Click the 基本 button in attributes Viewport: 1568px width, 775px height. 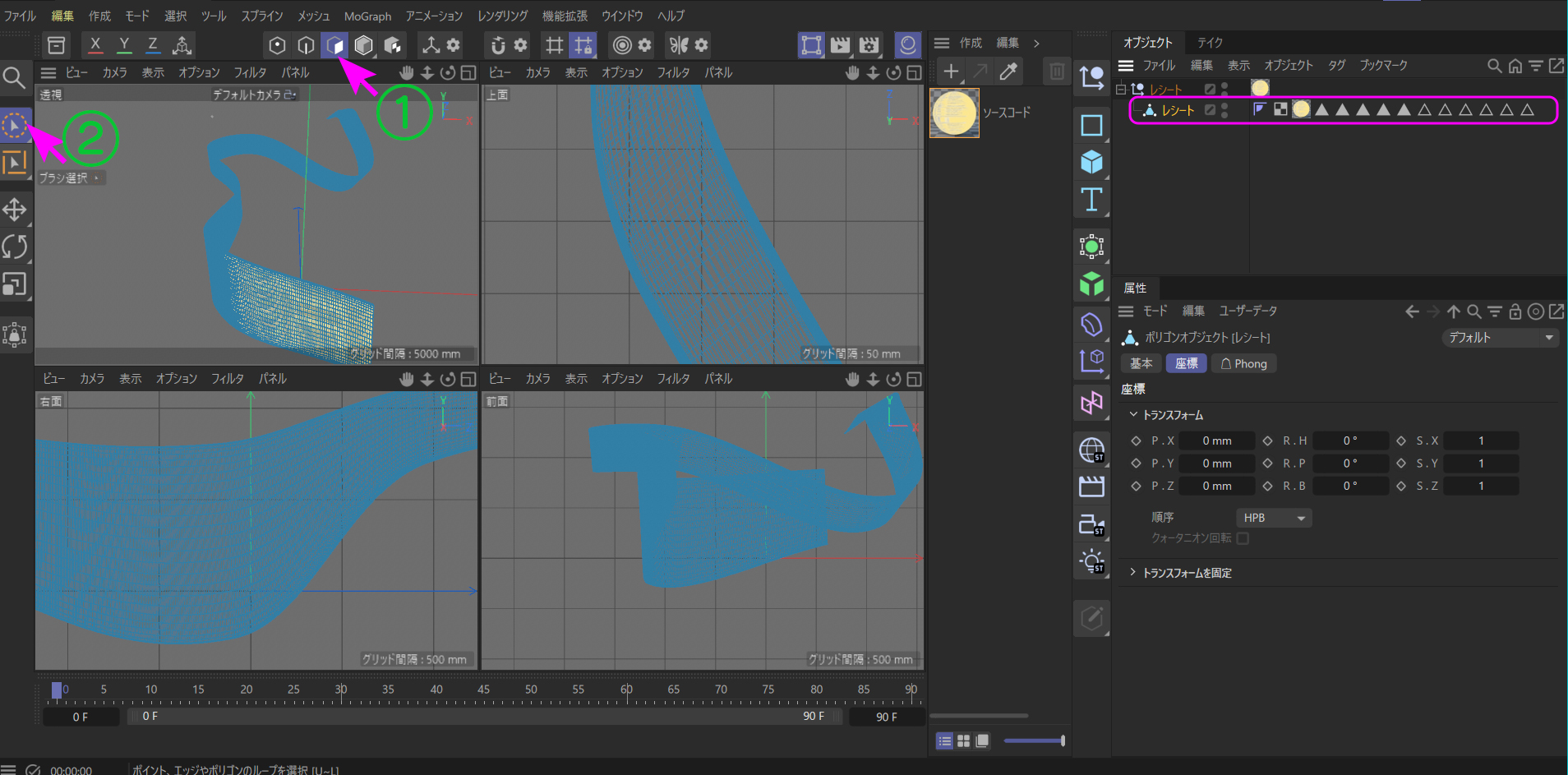(1141, 364)
